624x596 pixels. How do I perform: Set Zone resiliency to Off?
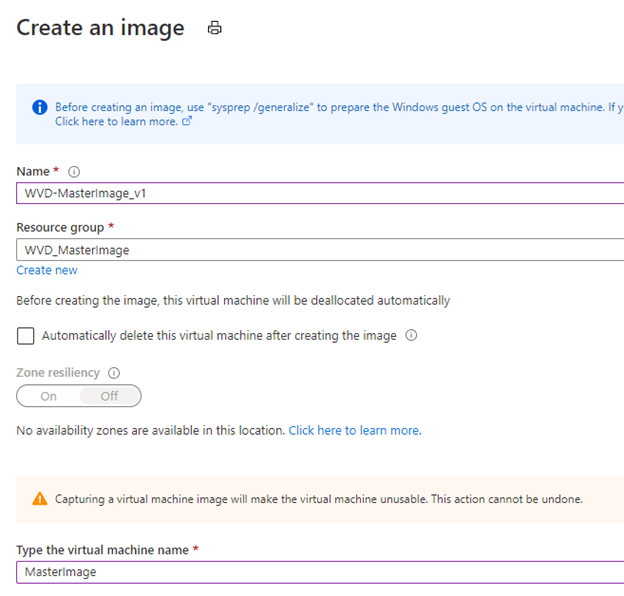[109, 396]
